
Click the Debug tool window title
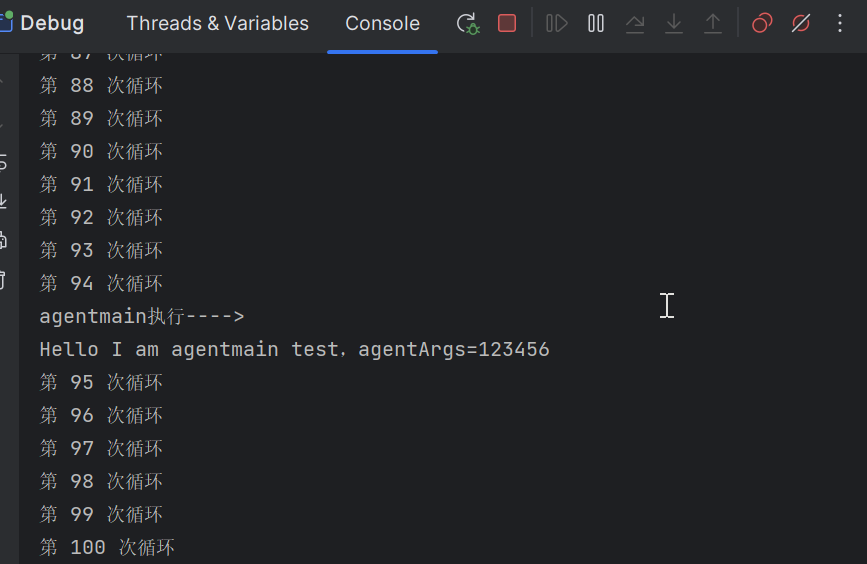click(x=52, y=23)
